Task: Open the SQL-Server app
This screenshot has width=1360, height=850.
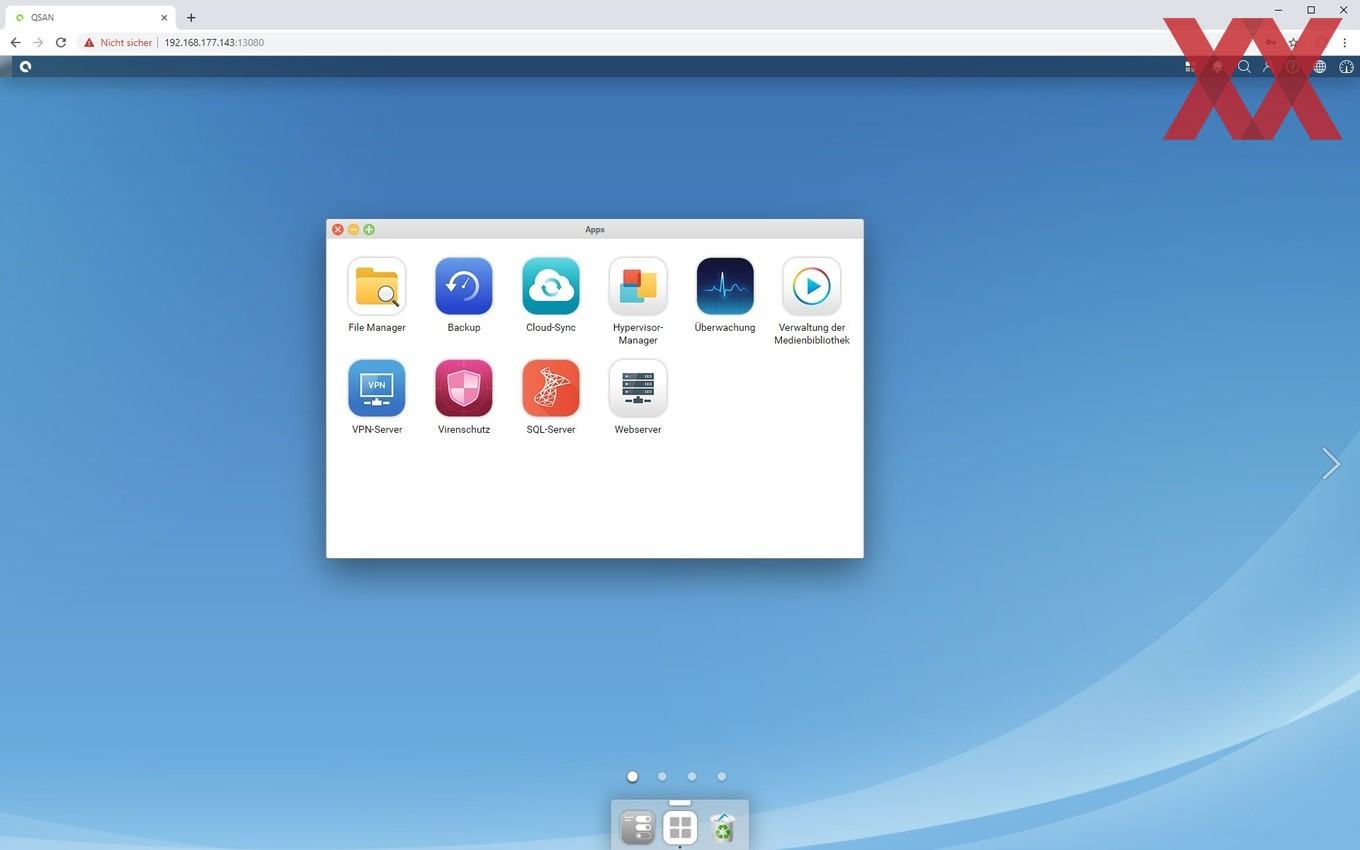Action: (x=551, y=388)
